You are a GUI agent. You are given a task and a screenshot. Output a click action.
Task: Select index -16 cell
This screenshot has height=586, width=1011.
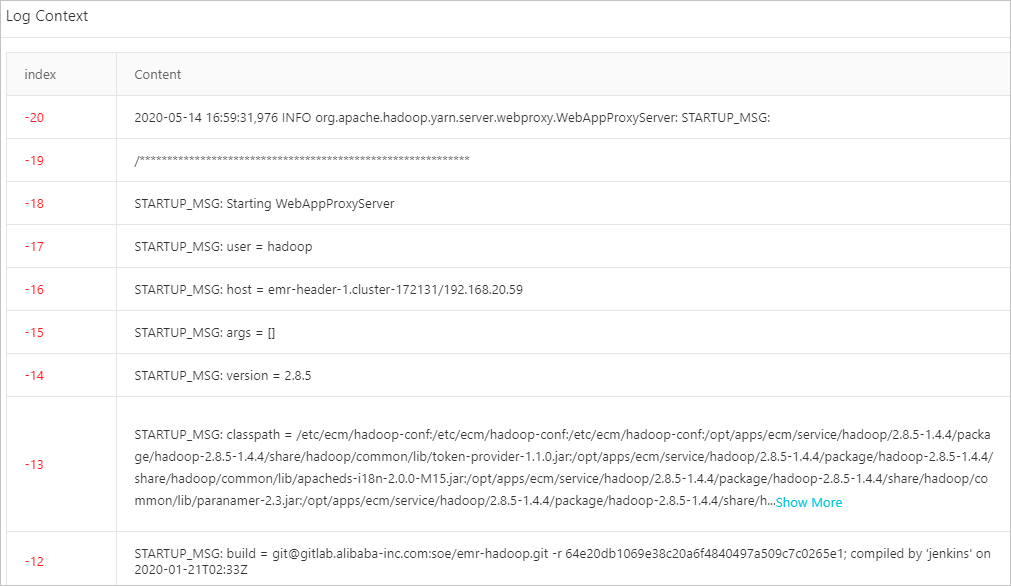35,290
